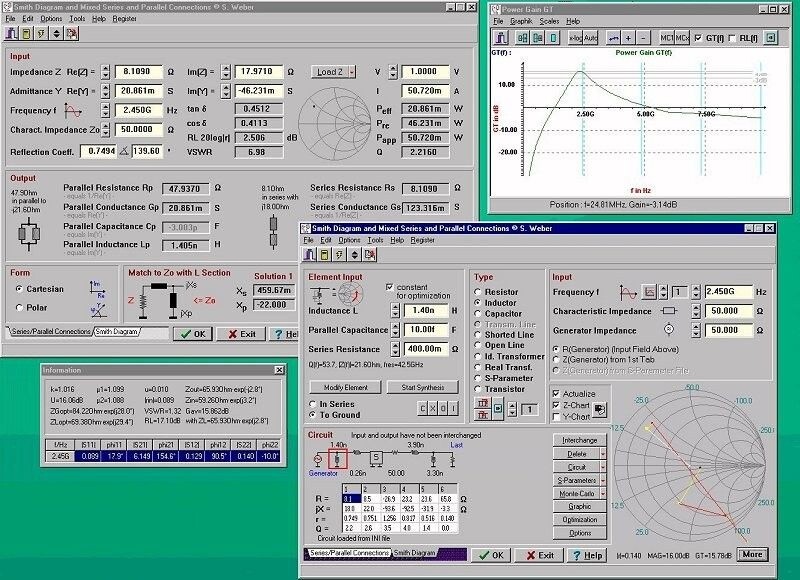Click the Inductance L value stepper
The height and width of the screenshot is (580, 800).
coord(395,310)
